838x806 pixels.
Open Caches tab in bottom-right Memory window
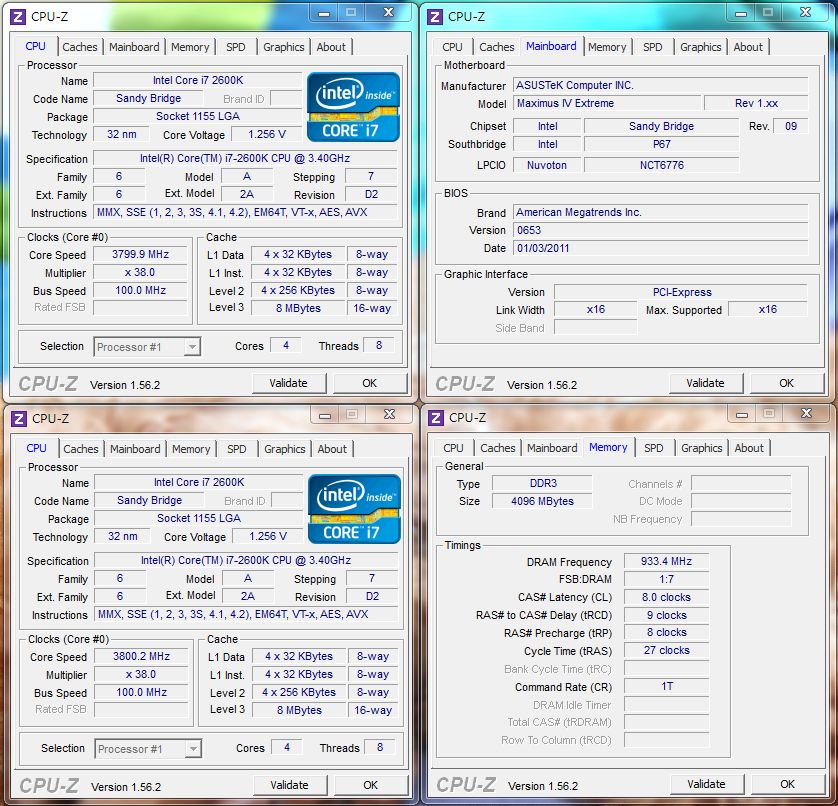click(498, 448)
